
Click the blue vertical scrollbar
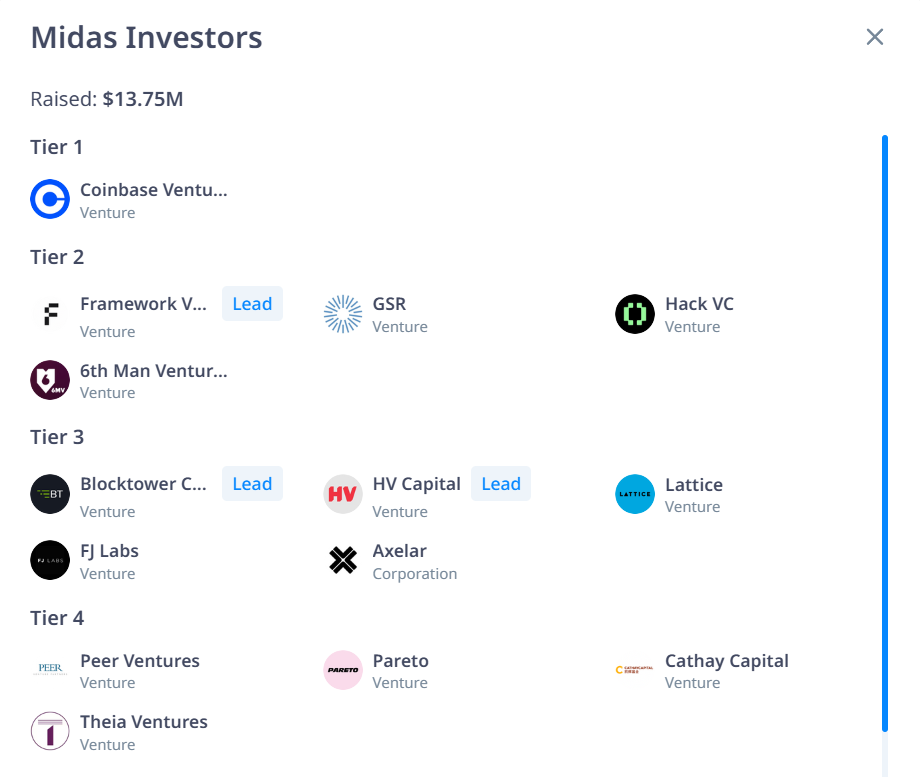pyautogui.click(x=885, y=430)
